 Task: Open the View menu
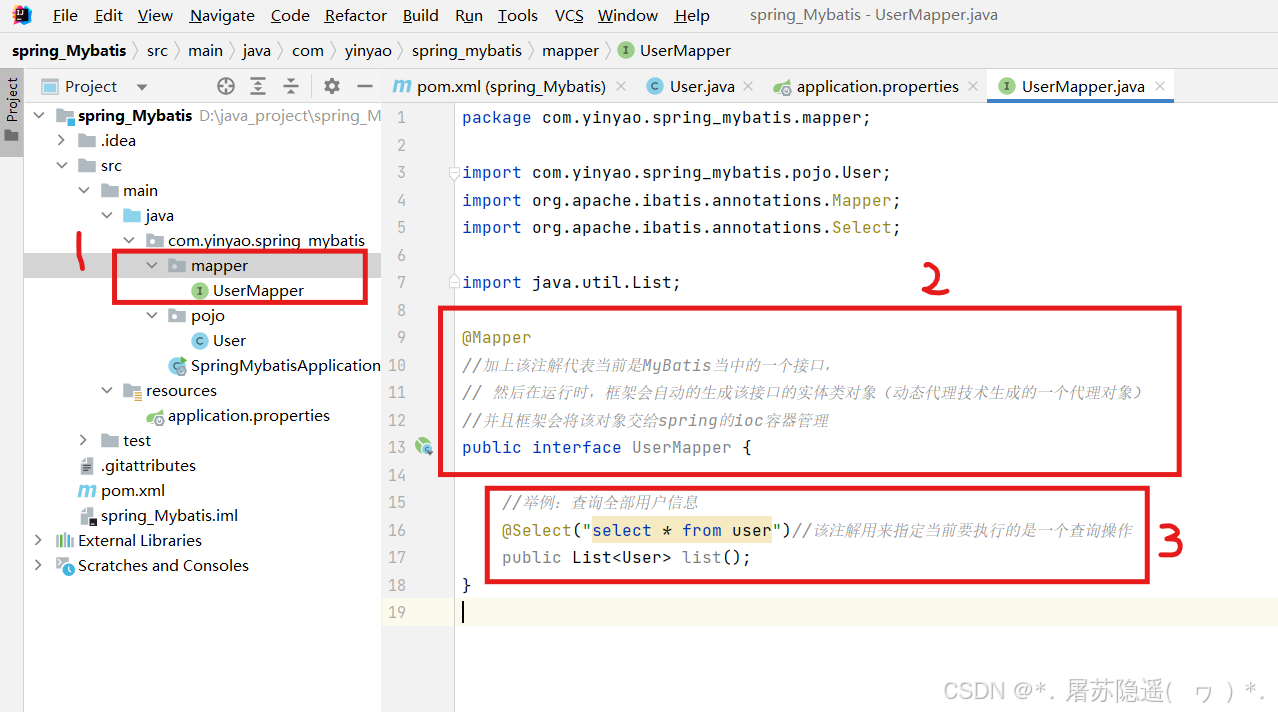[x=155, y=15]
